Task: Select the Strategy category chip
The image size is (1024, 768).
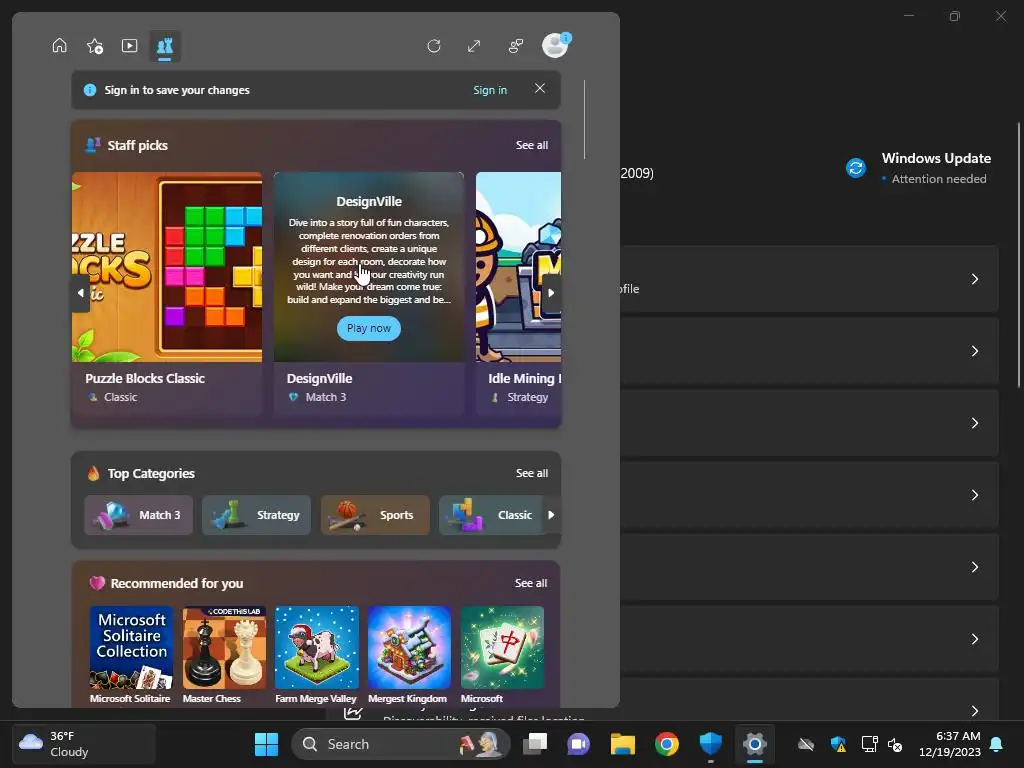Action: (256, 515)
